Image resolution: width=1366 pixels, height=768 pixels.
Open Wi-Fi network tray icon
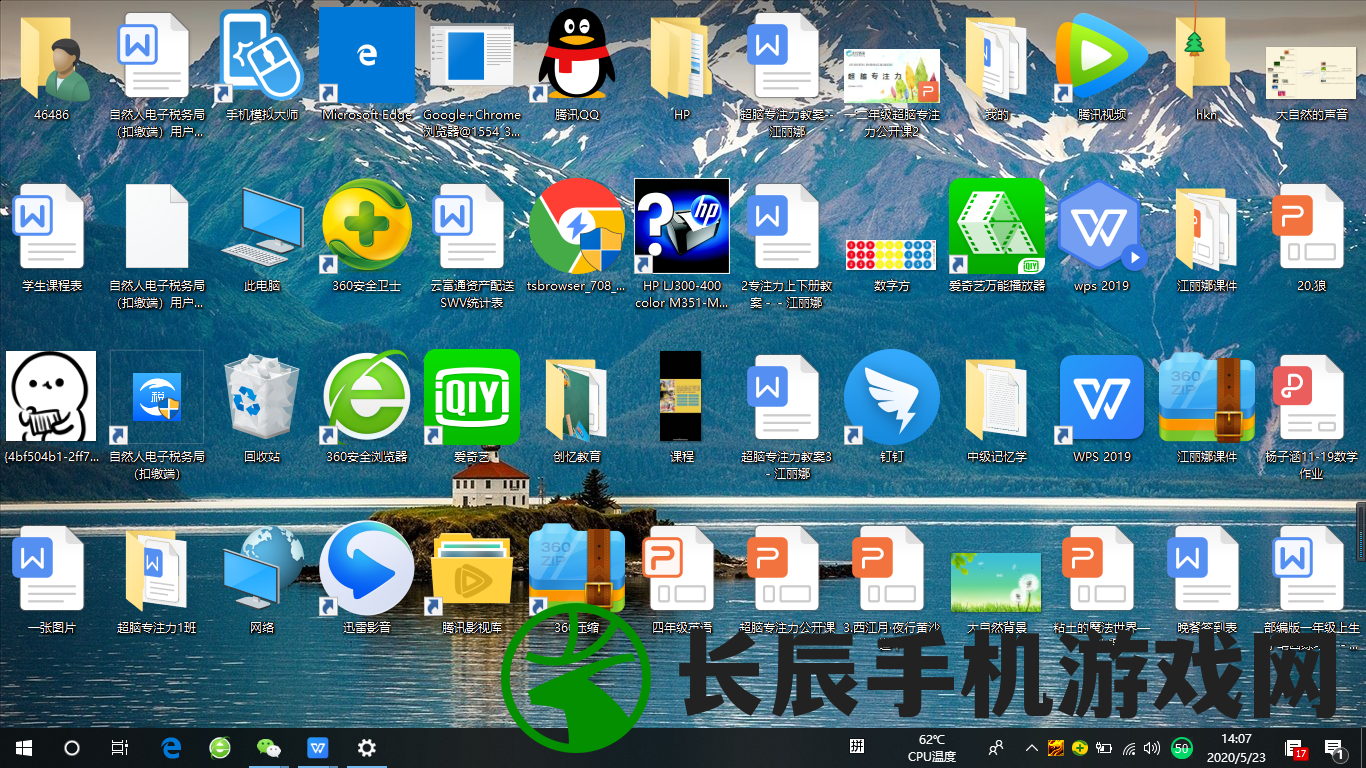[1129, 747]
